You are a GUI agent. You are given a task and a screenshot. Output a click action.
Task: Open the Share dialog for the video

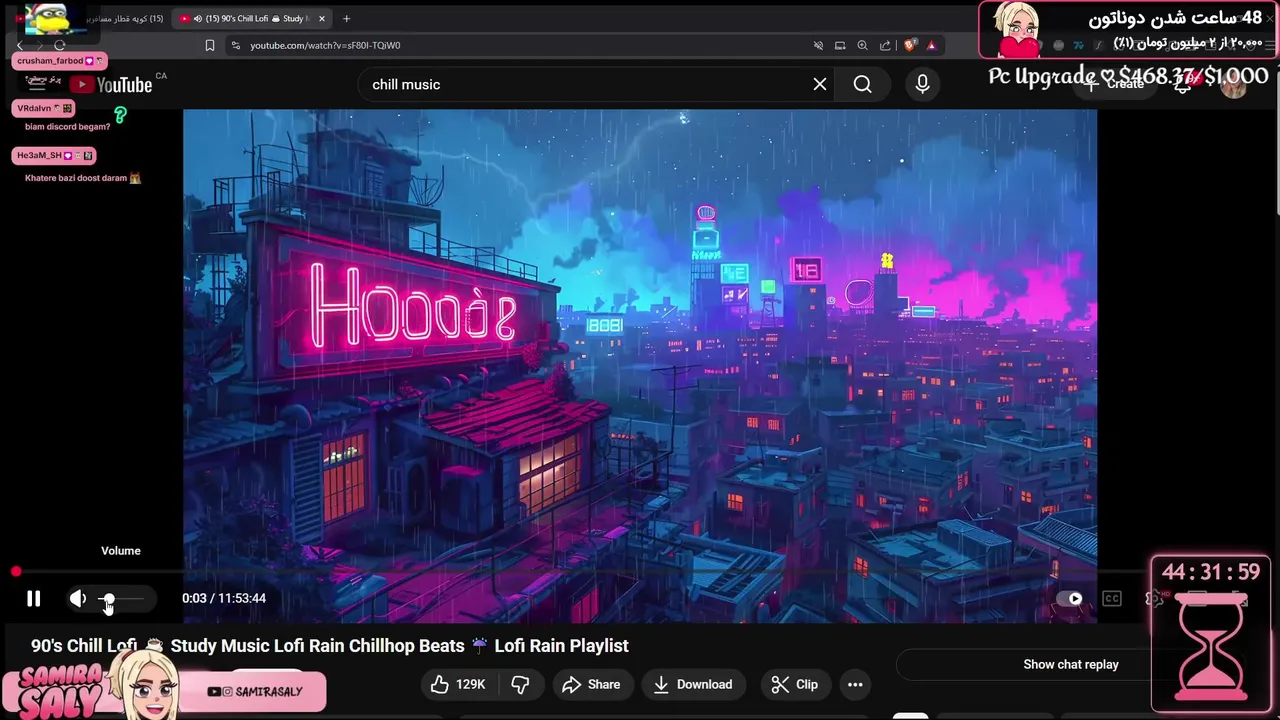(591, 684)
